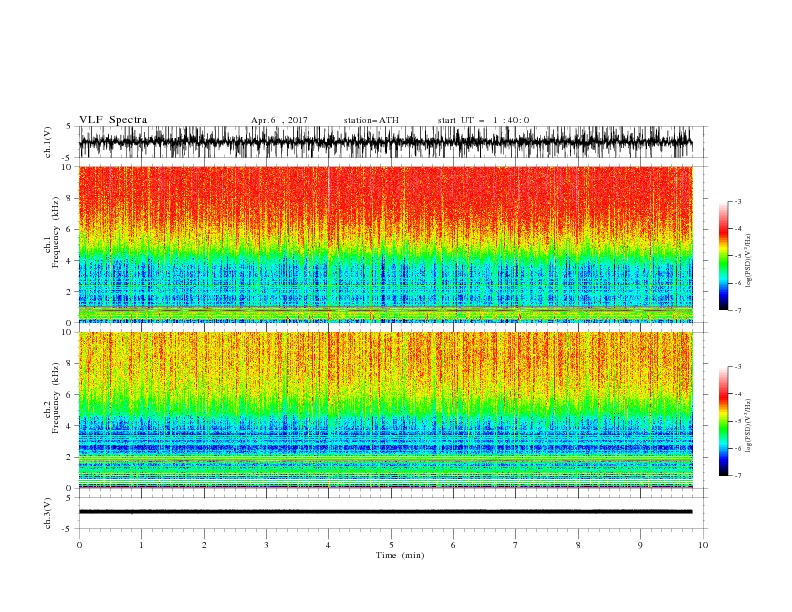Click the "2" kHz tick of ch.2 spectrogram
This screenshot has height=612, width=792.
click(70, 457)
